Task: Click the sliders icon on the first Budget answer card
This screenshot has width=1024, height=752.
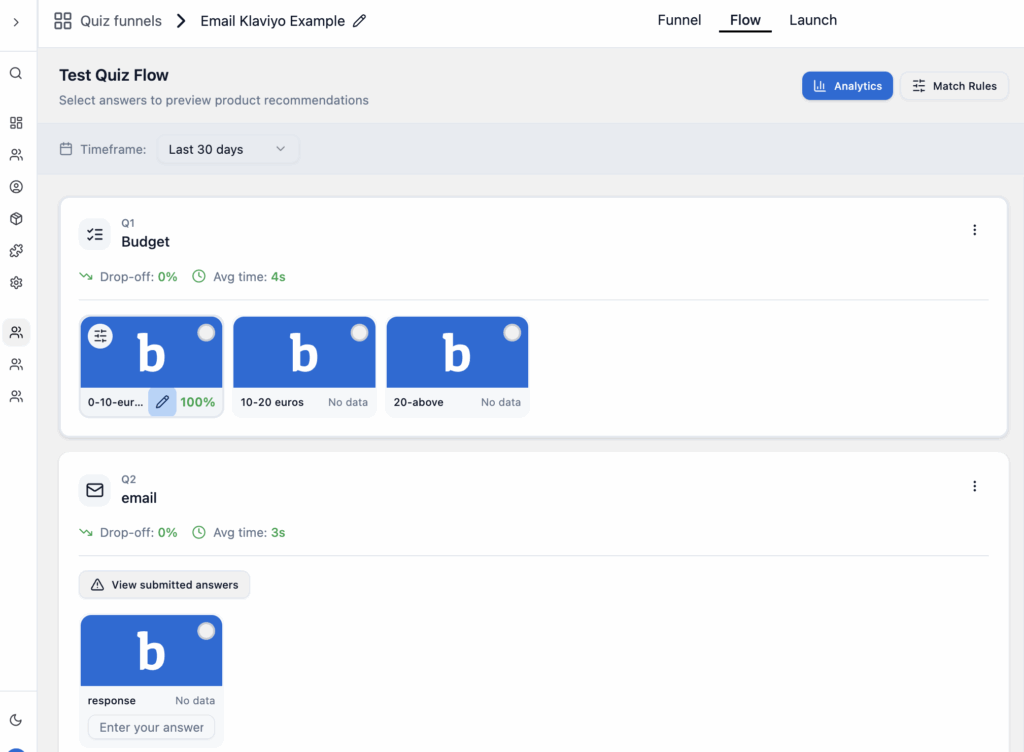Action: 100,336
